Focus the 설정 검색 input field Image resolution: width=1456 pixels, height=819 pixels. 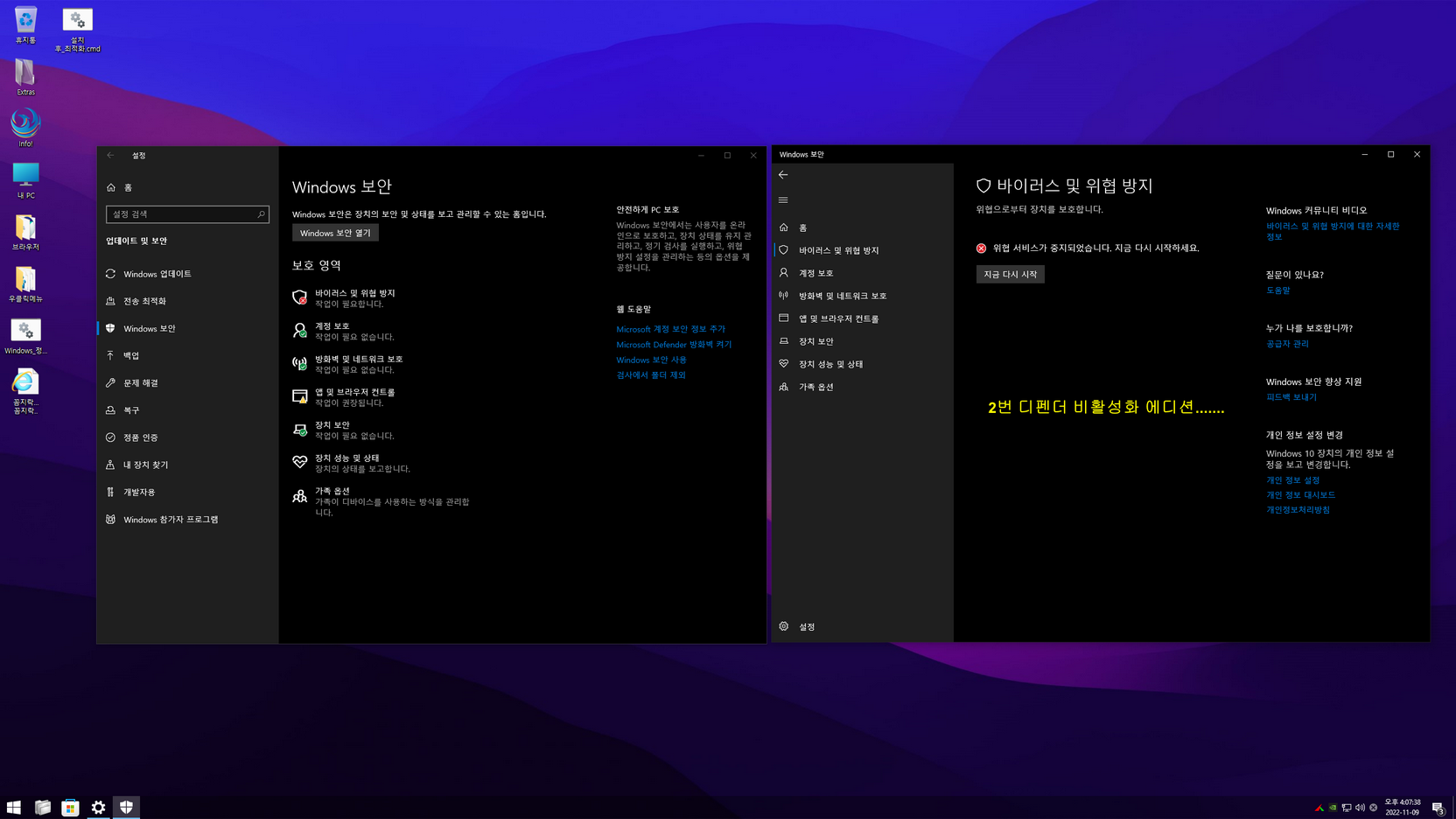(x=187, y=214)
